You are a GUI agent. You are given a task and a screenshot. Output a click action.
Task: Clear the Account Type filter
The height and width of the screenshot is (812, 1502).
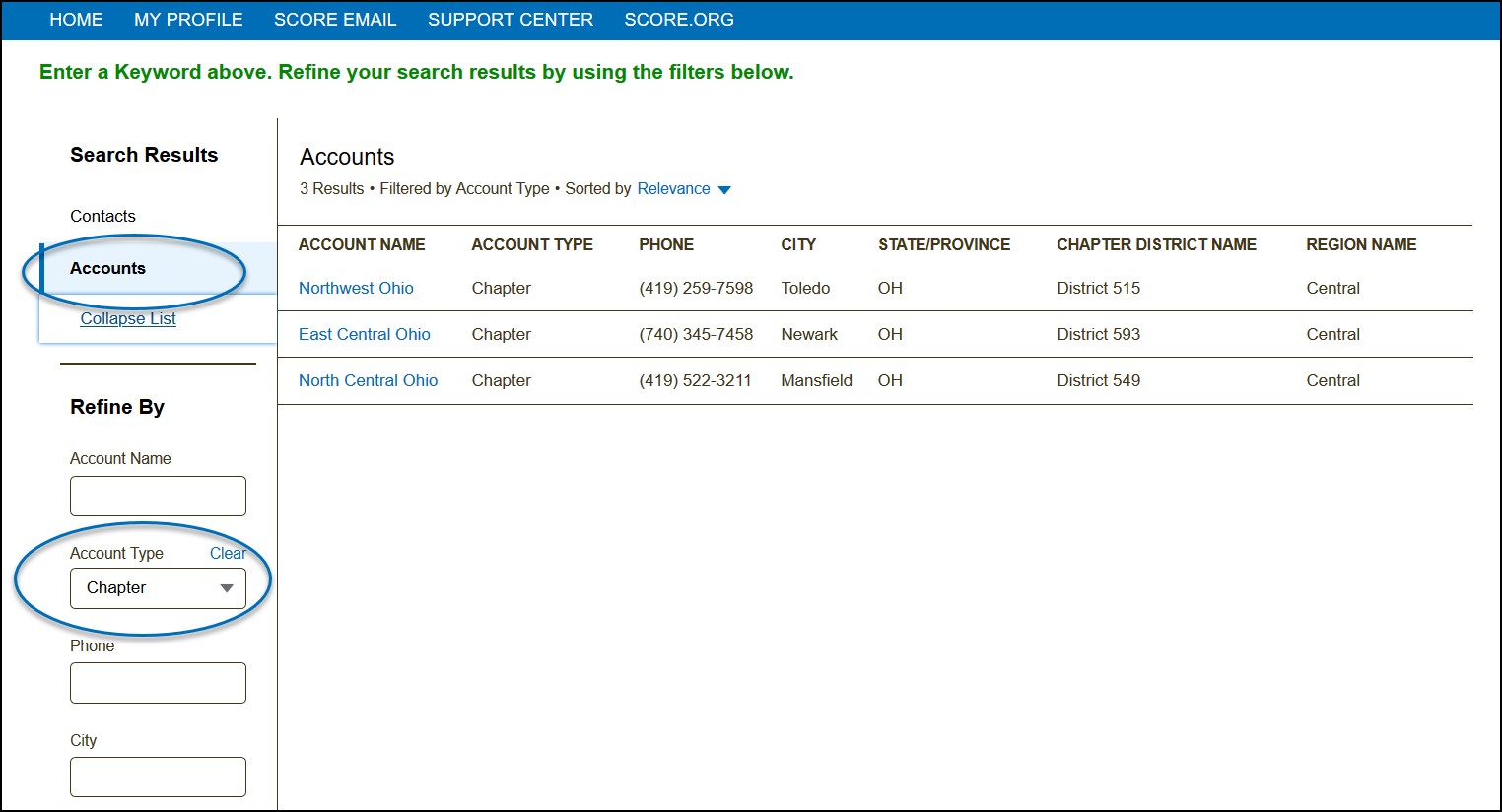pos(228,553)
